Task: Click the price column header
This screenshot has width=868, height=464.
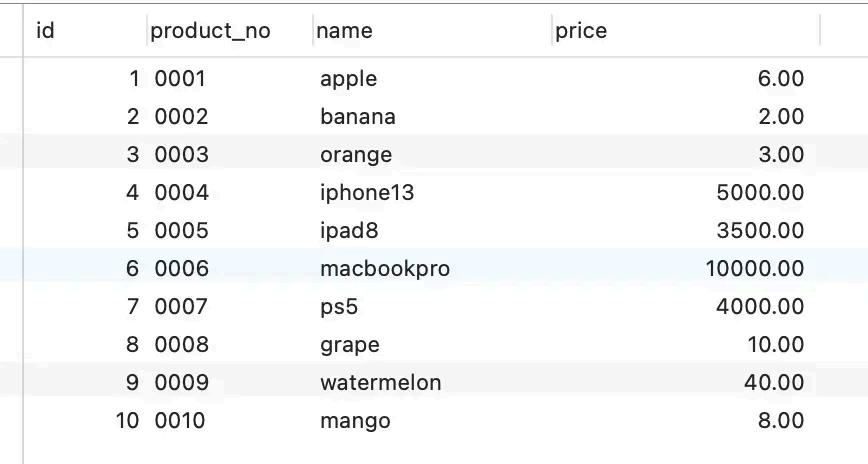Action: tap(581, 31)
